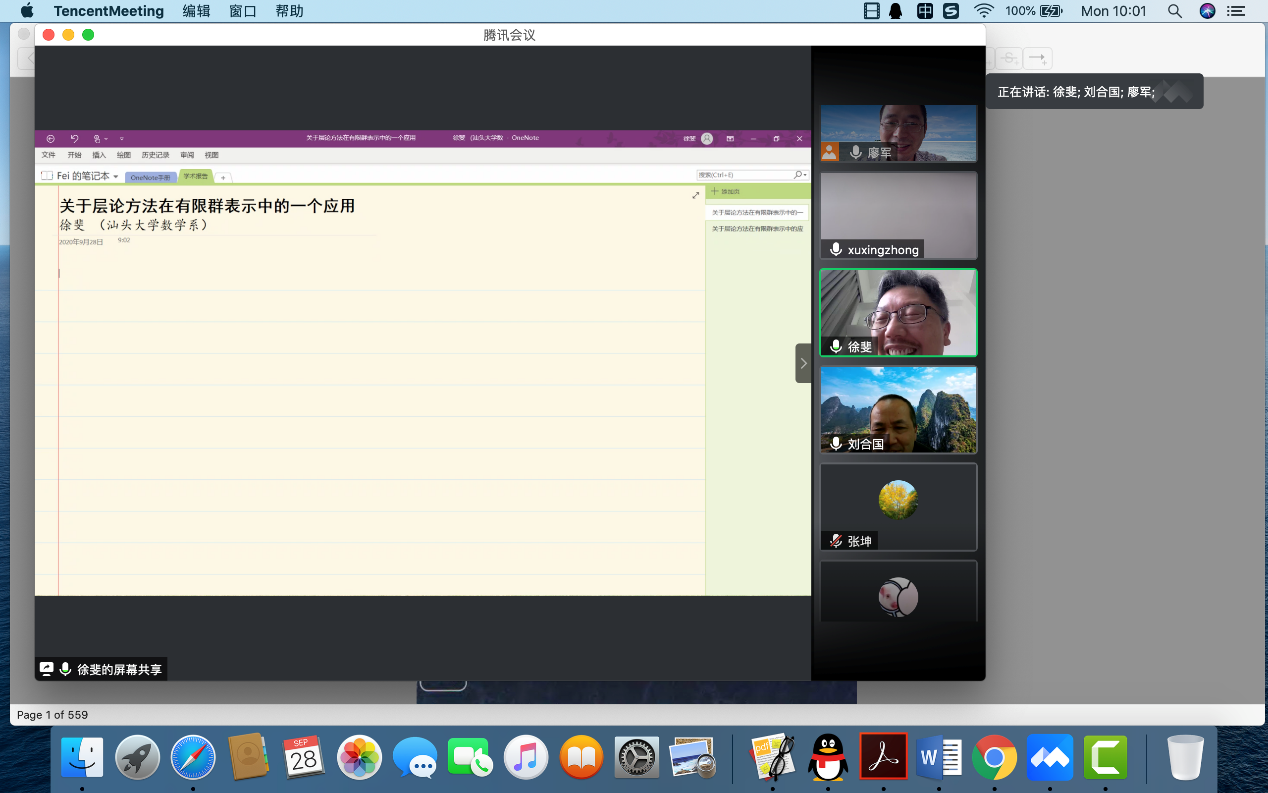Image resolution: width=1268 pixels, height=793 pixels.
Task: Expand the Fei 的笔记本 notebook dropdown
Action: click(116, 177)
